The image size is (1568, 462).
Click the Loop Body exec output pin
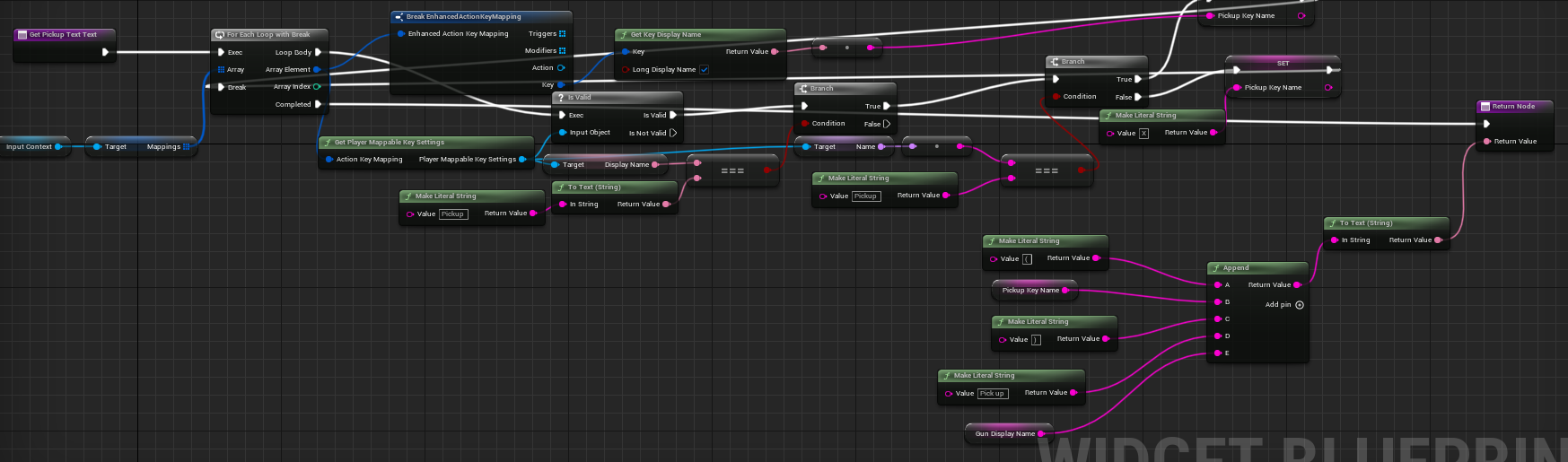(x=318, y=52)
